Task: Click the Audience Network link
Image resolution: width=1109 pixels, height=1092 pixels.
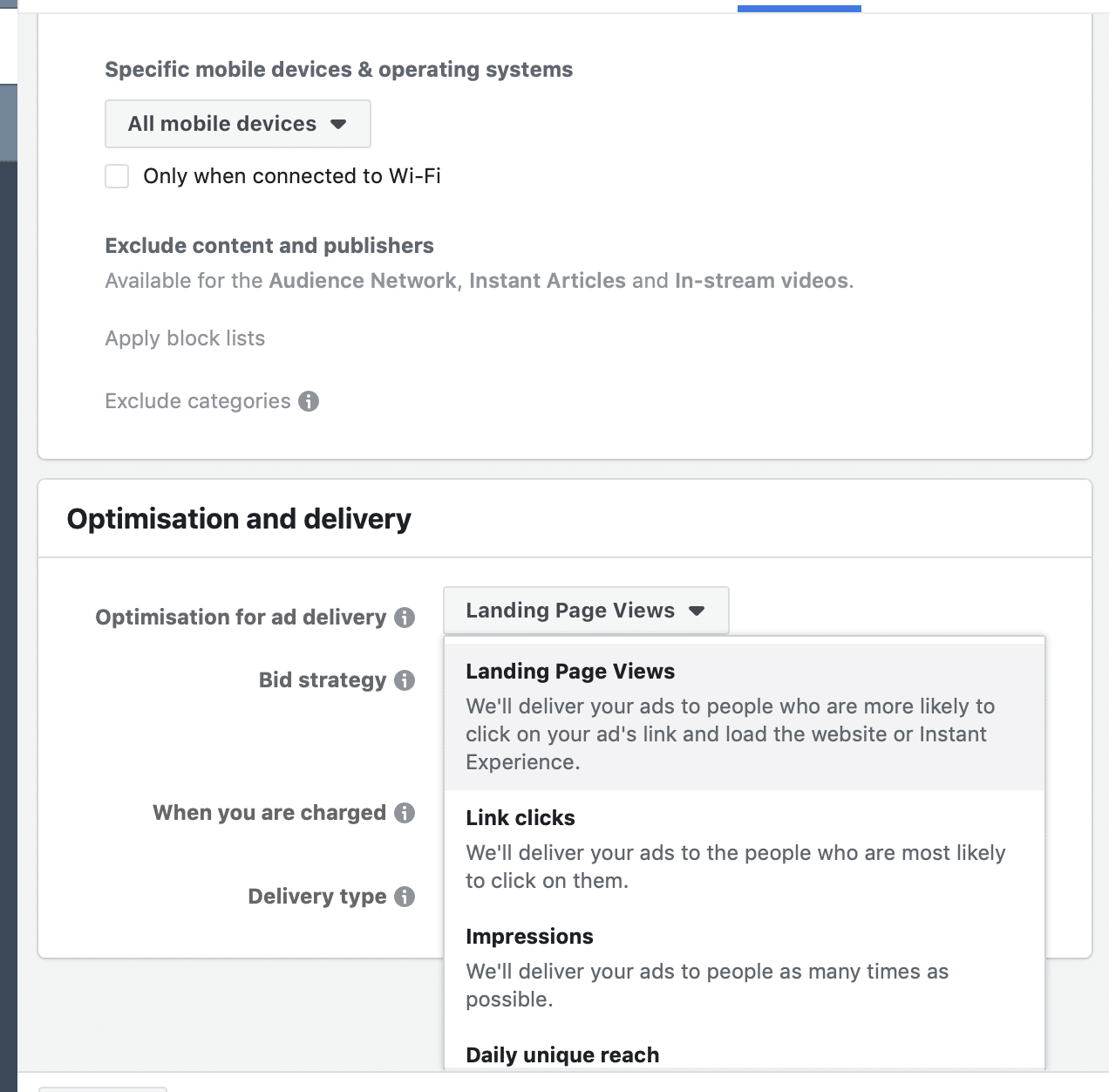Action: 363,281
